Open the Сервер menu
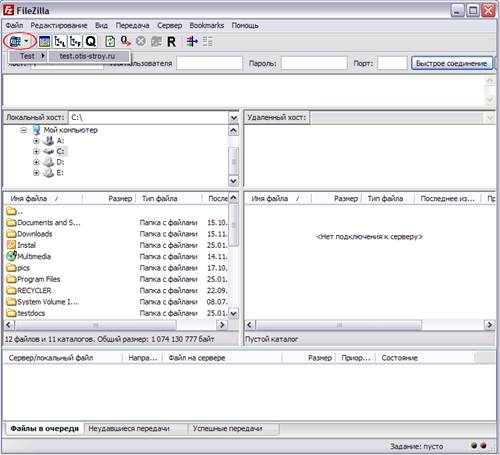Image resolution: width=500 pixels, height=455 pixels. [169, 25]
